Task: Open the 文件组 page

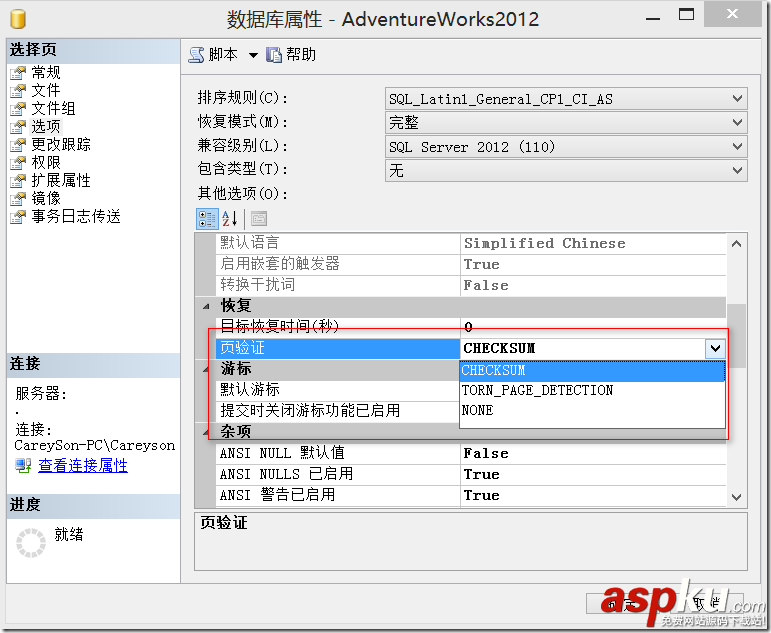Action: (53, 108)
